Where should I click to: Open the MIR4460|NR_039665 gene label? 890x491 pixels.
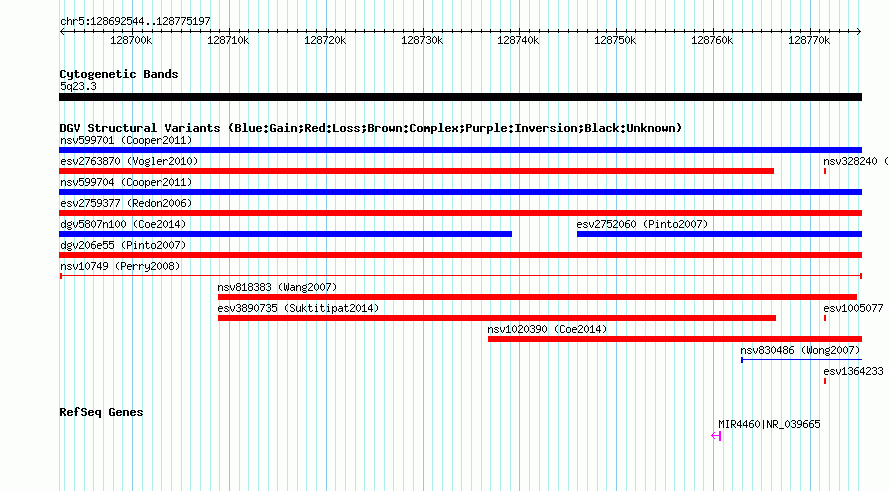click(769, 424)
